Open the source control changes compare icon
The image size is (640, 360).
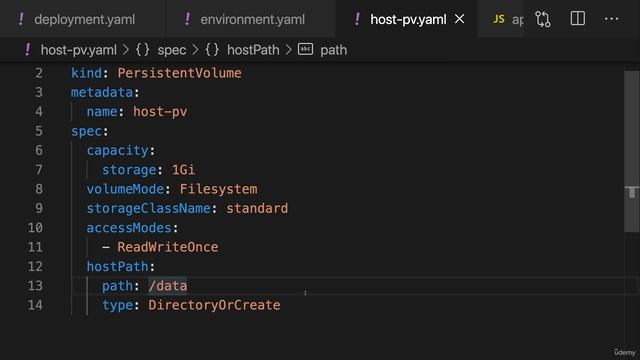pyautogui.click(x=542, y=19)
